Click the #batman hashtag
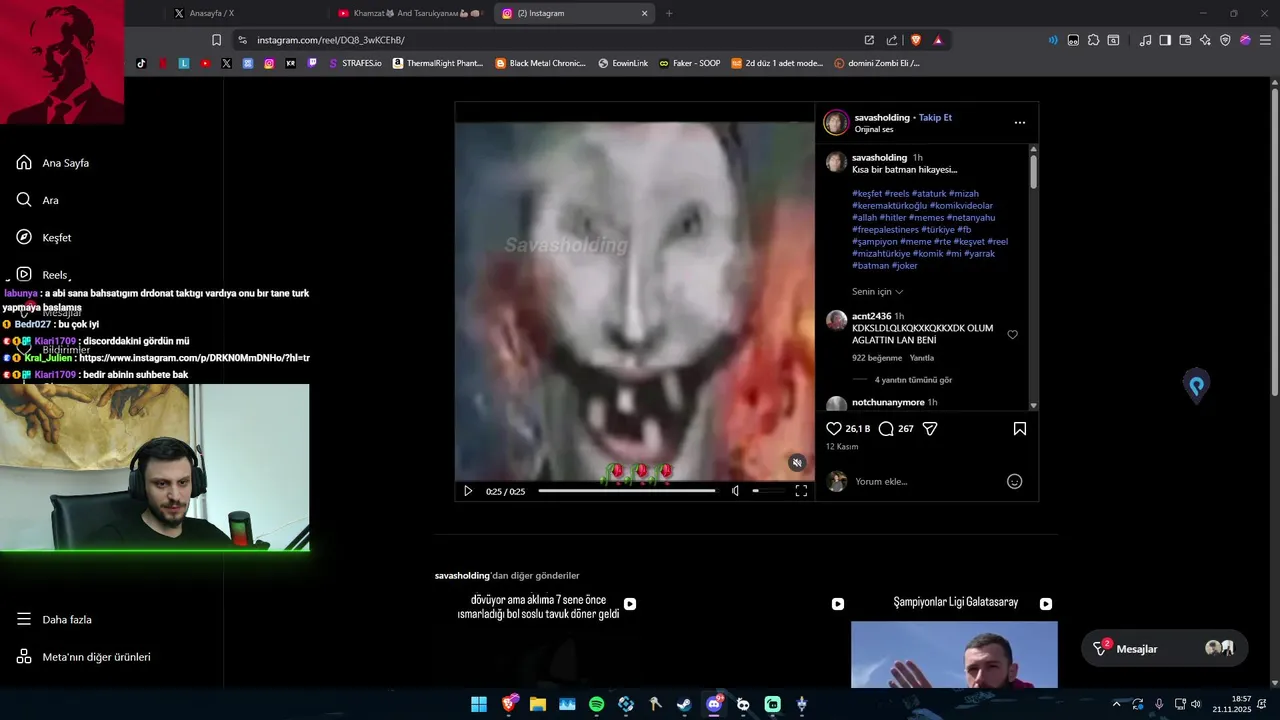1280x720 pixels. (870, 266)
